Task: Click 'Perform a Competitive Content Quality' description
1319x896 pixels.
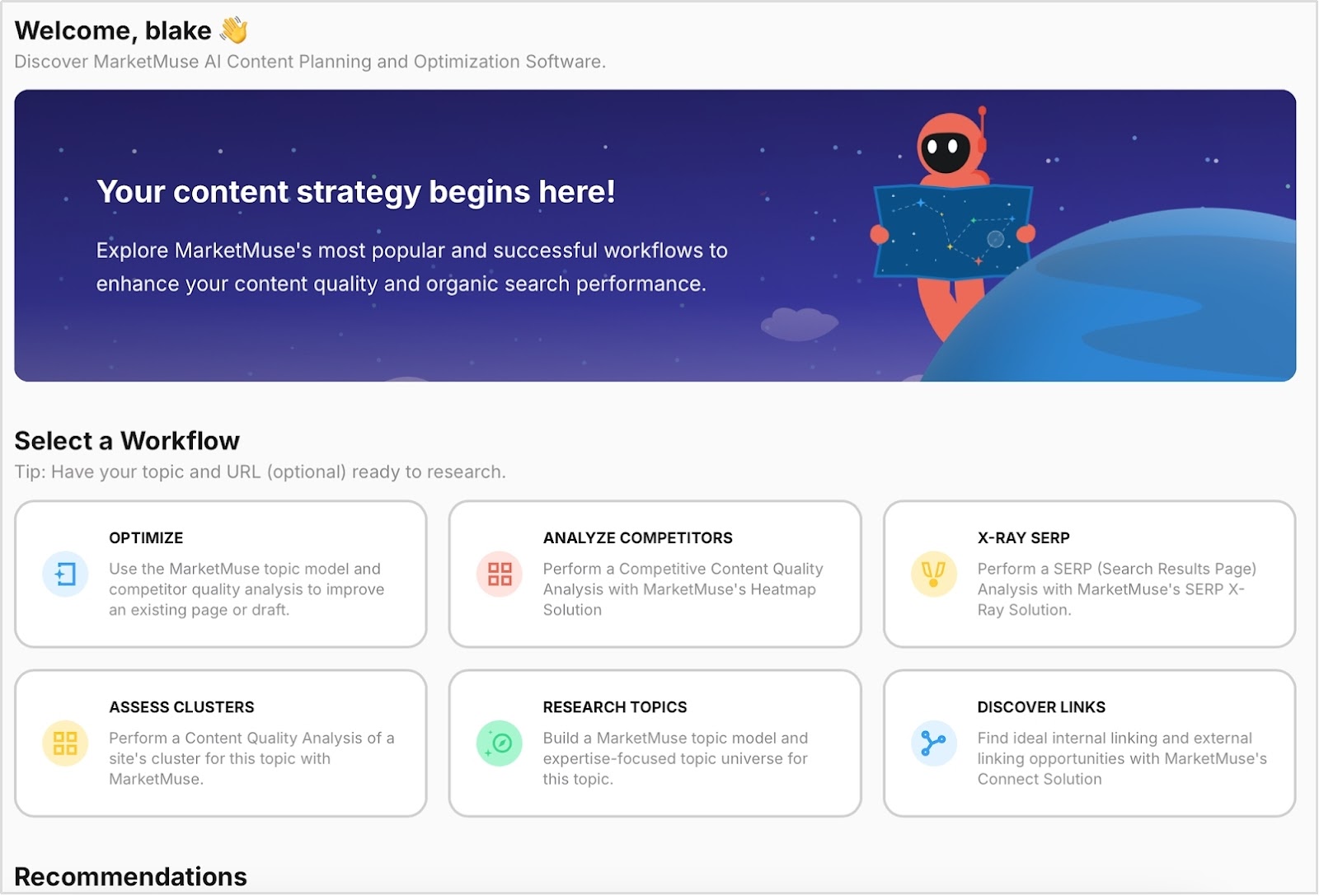Action: click(x=683, y=589)
